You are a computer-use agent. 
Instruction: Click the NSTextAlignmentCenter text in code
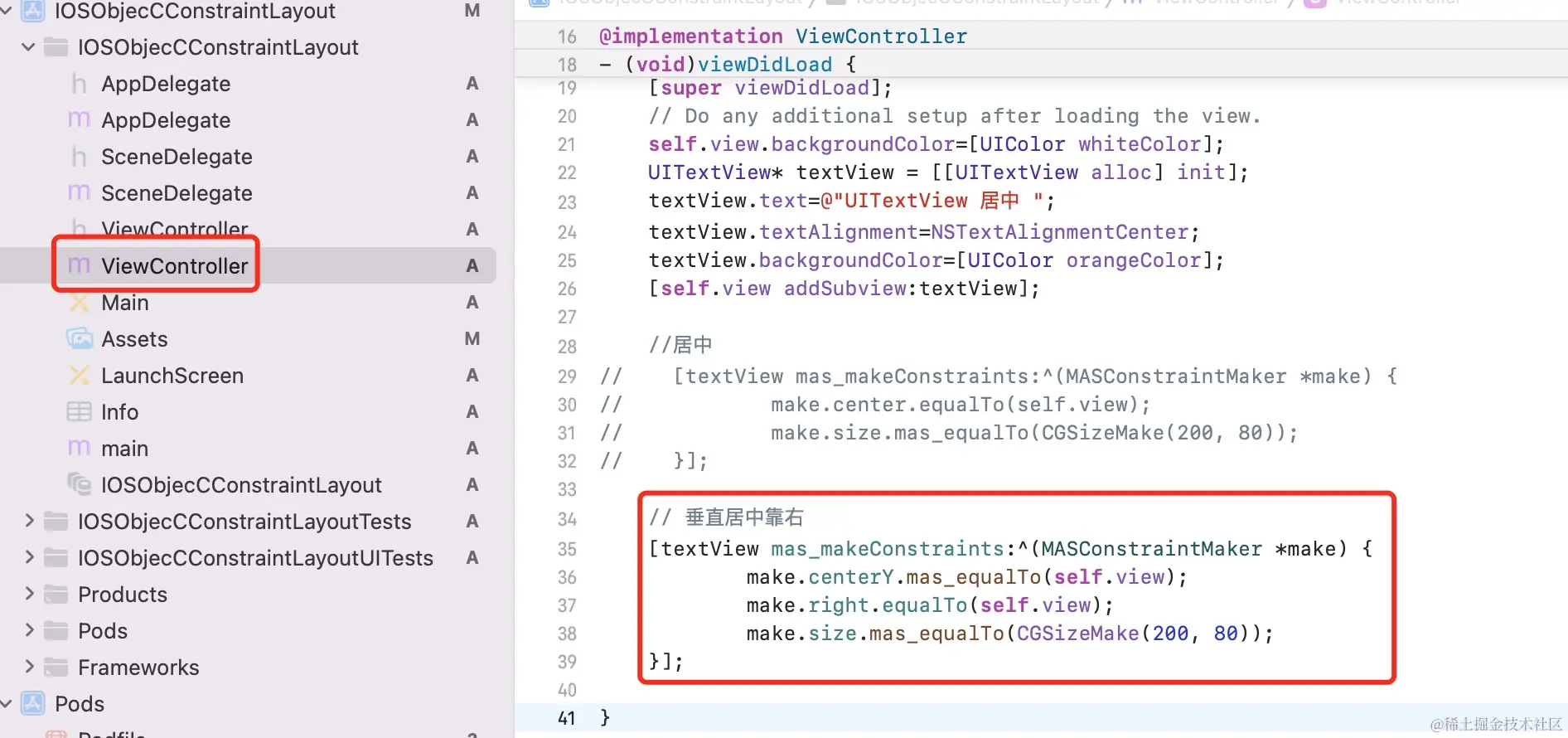tap(1060, 232)
